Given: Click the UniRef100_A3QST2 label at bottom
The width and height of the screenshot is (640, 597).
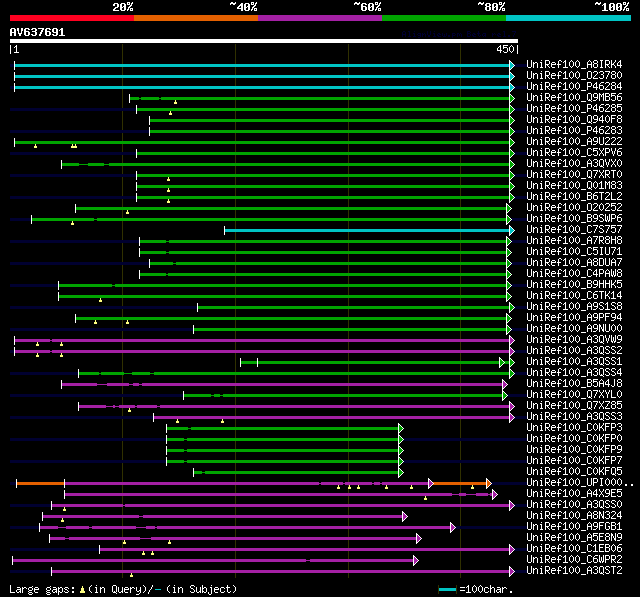Looking at the screenshot, I should click(x=574, y=570).
